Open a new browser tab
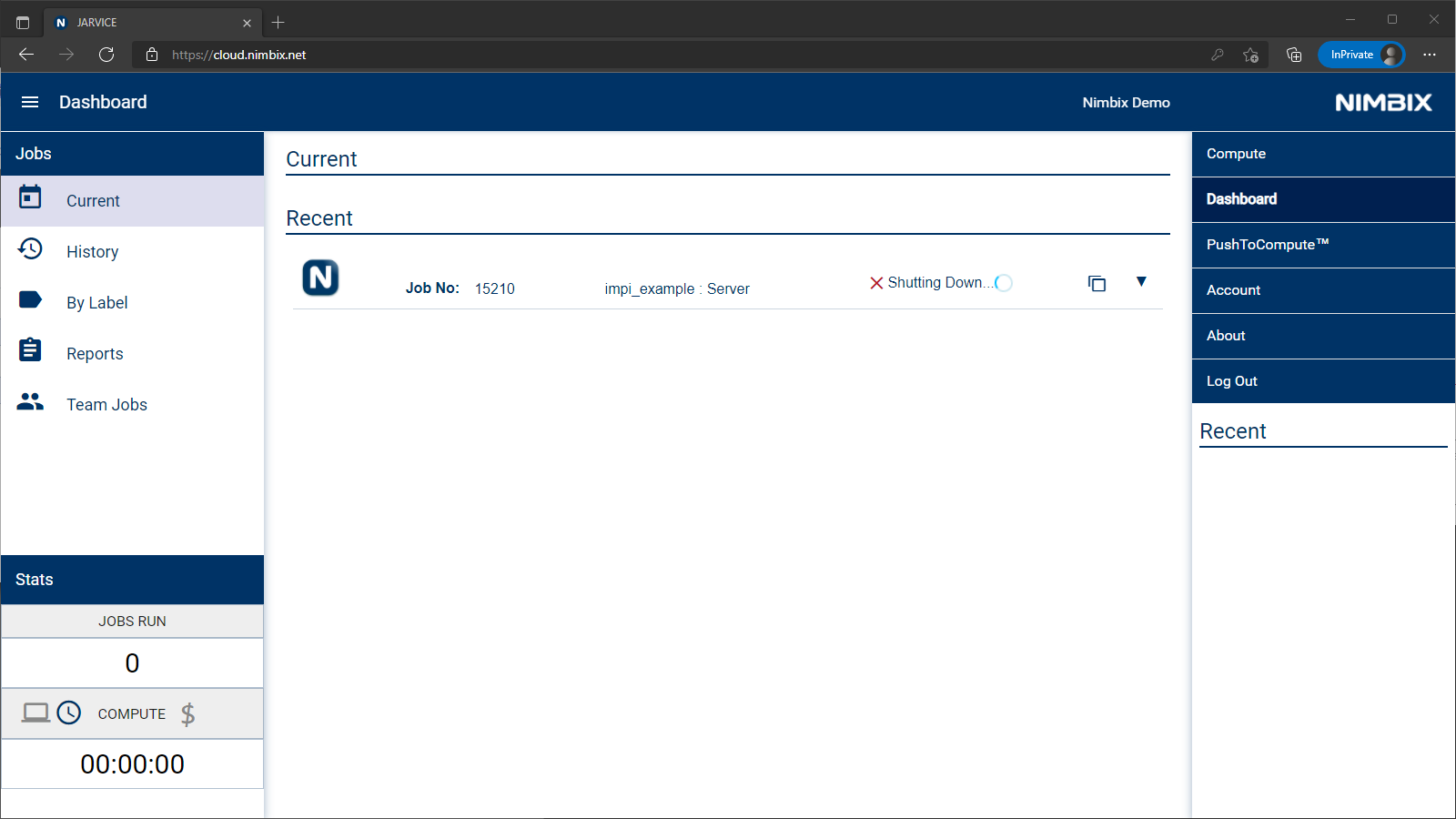This screenshot has height=819, width=1456. point(278,22)
